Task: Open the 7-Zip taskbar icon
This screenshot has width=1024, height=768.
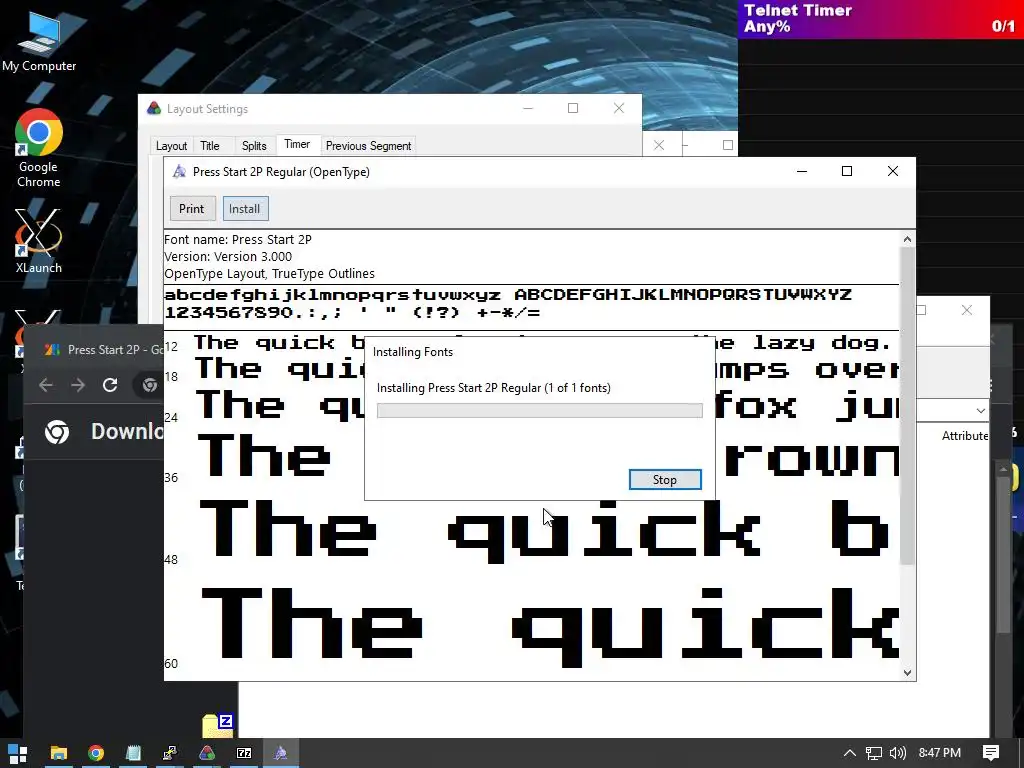Action: pos(244,753)
